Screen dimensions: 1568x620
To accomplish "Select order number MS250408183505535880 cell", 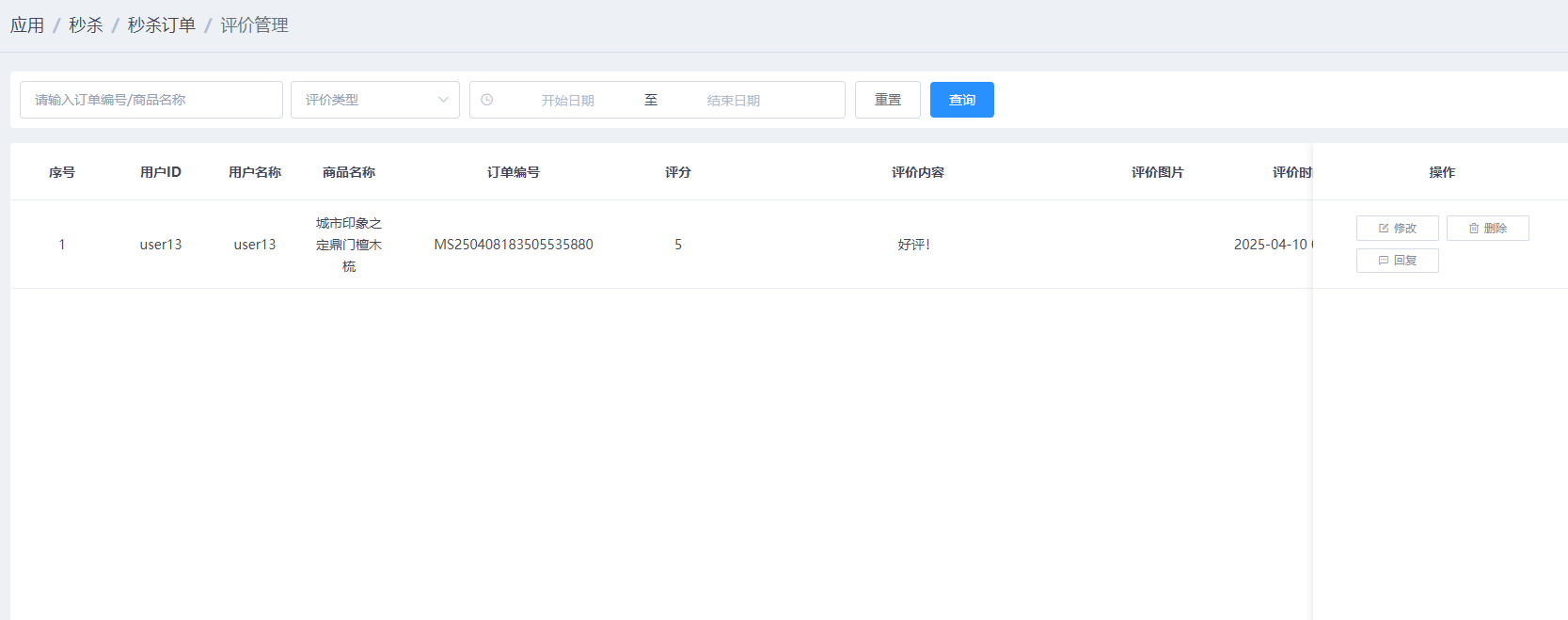I will [513, 245].
